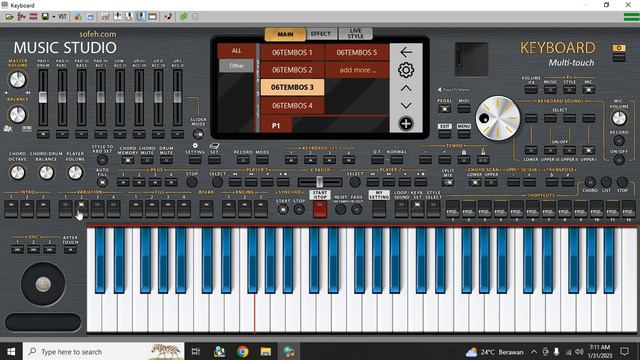
Task: Click the 'add more ...' entry
Action: [357, 70]
